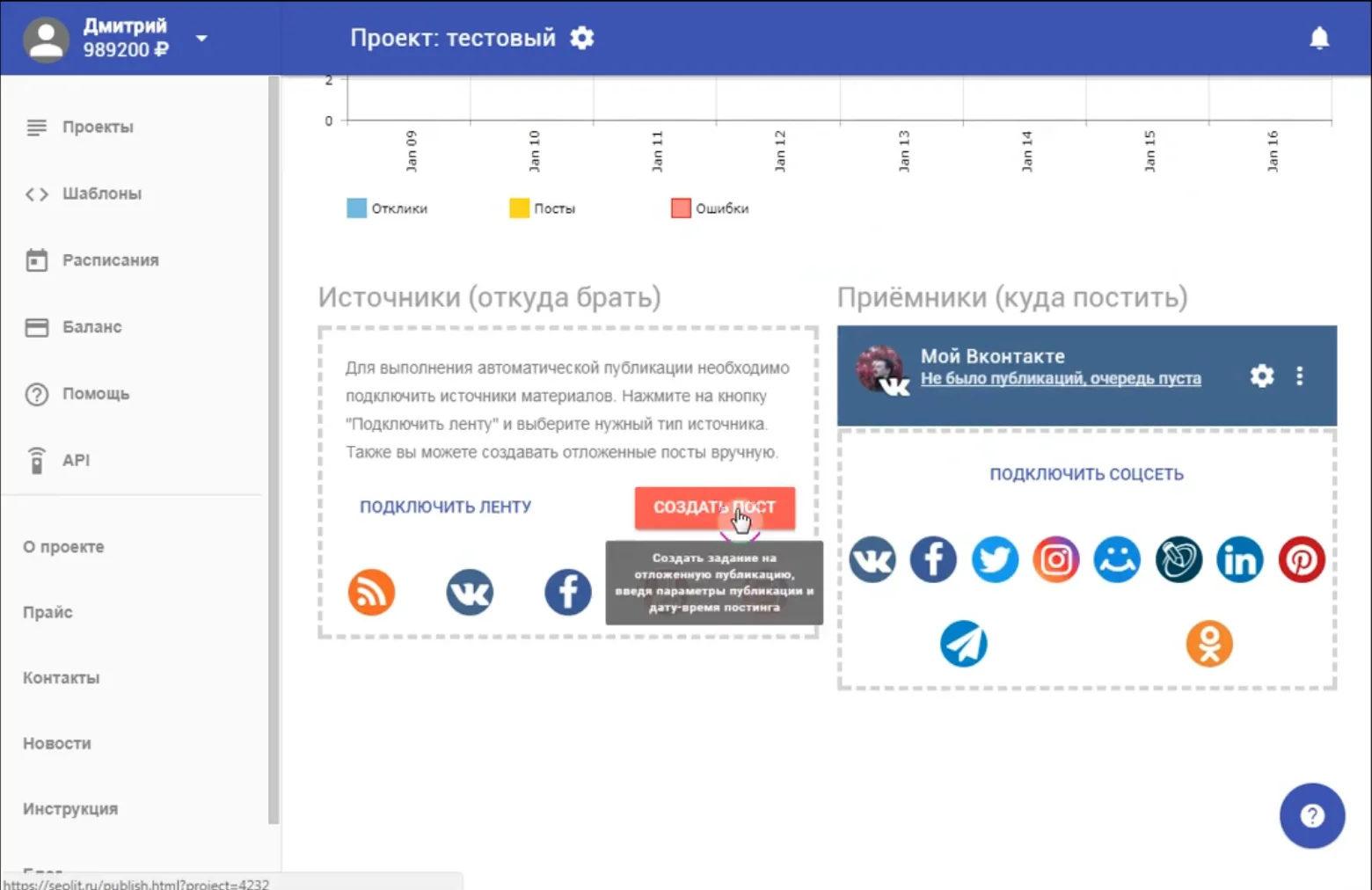The image size is (1372, 890).
Task: Click the Помощь question mark icon
Action: coord(36,394)
